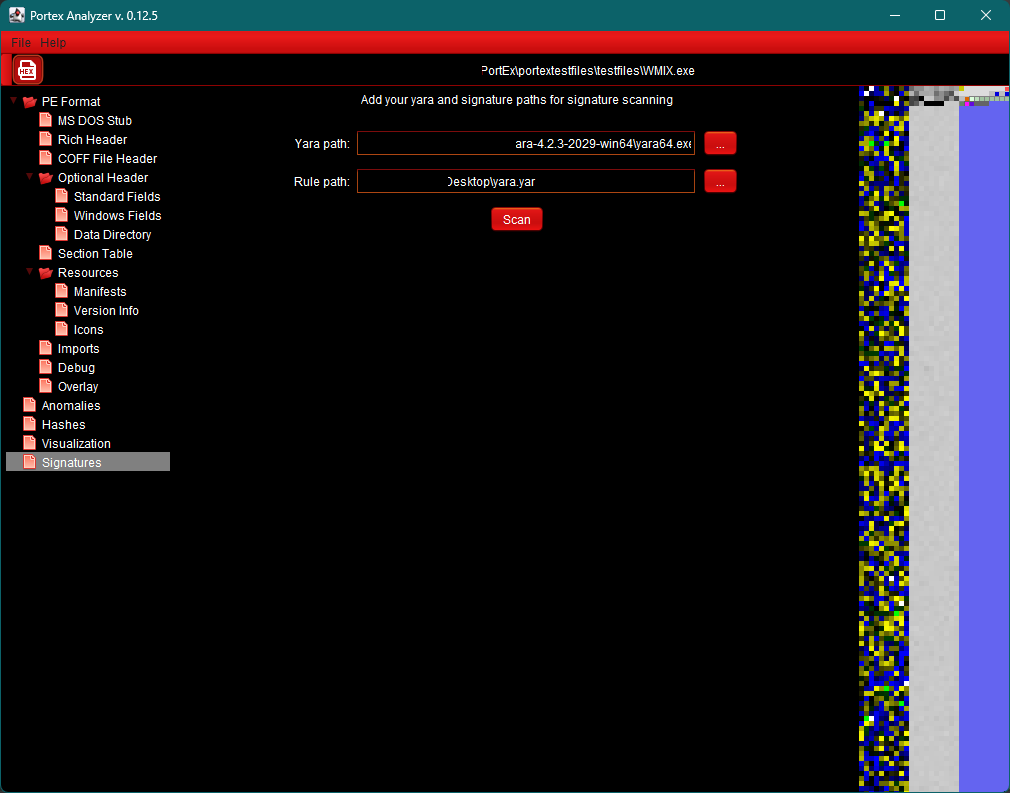The width and height of the screenshot is (1010, 793).
Task: Browse for Rule path with ... button
Action: click(x=720, y=181)
